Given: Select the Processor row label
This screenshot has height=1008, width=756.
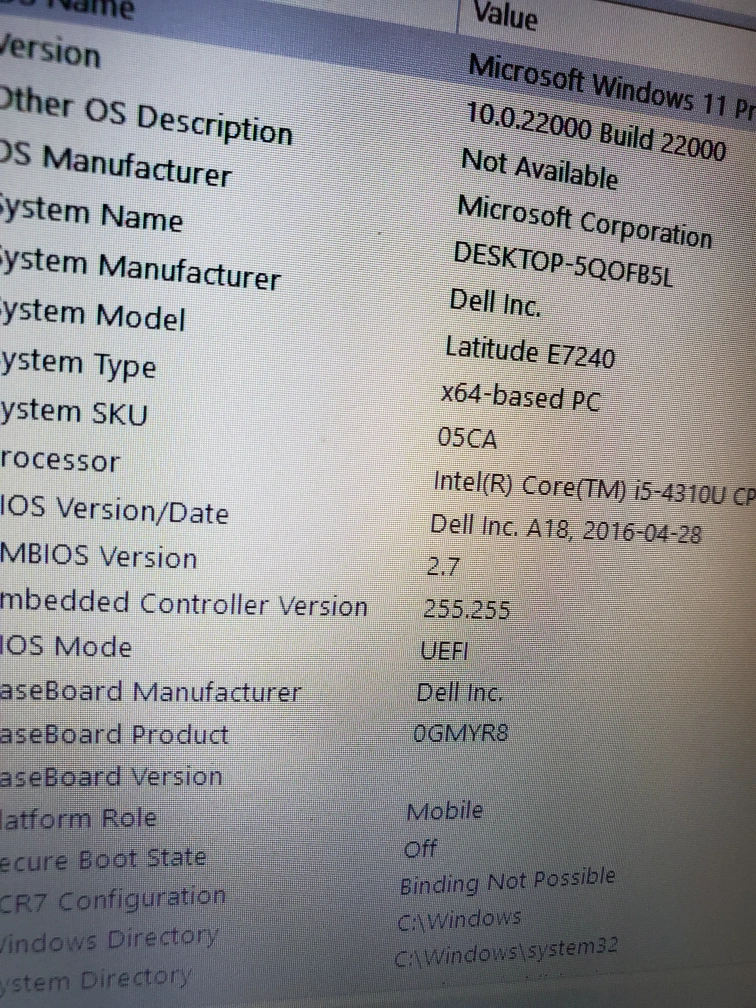Looking at the screenshot, I should pos(60,460).
